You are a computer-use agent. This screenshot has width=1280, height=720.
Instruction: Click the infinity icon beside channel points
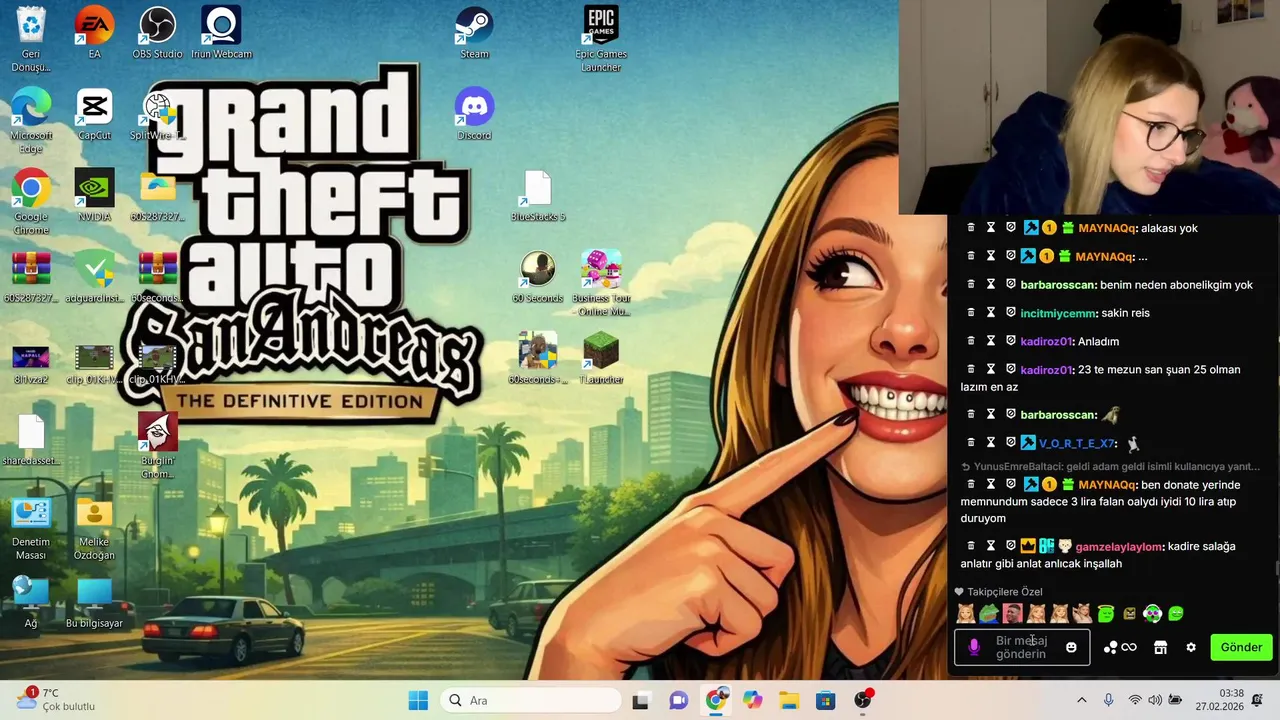point(1129,647)
